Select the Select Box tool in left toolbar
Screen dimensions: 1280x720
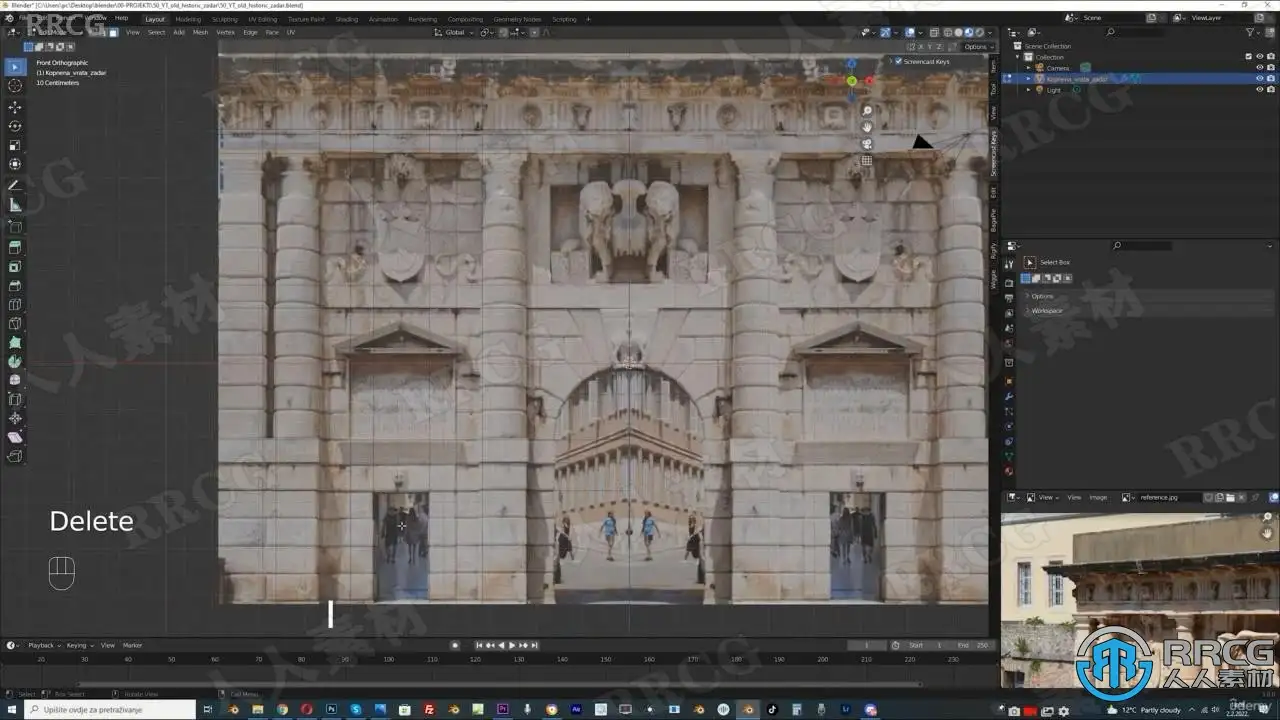tap(15, 67)
